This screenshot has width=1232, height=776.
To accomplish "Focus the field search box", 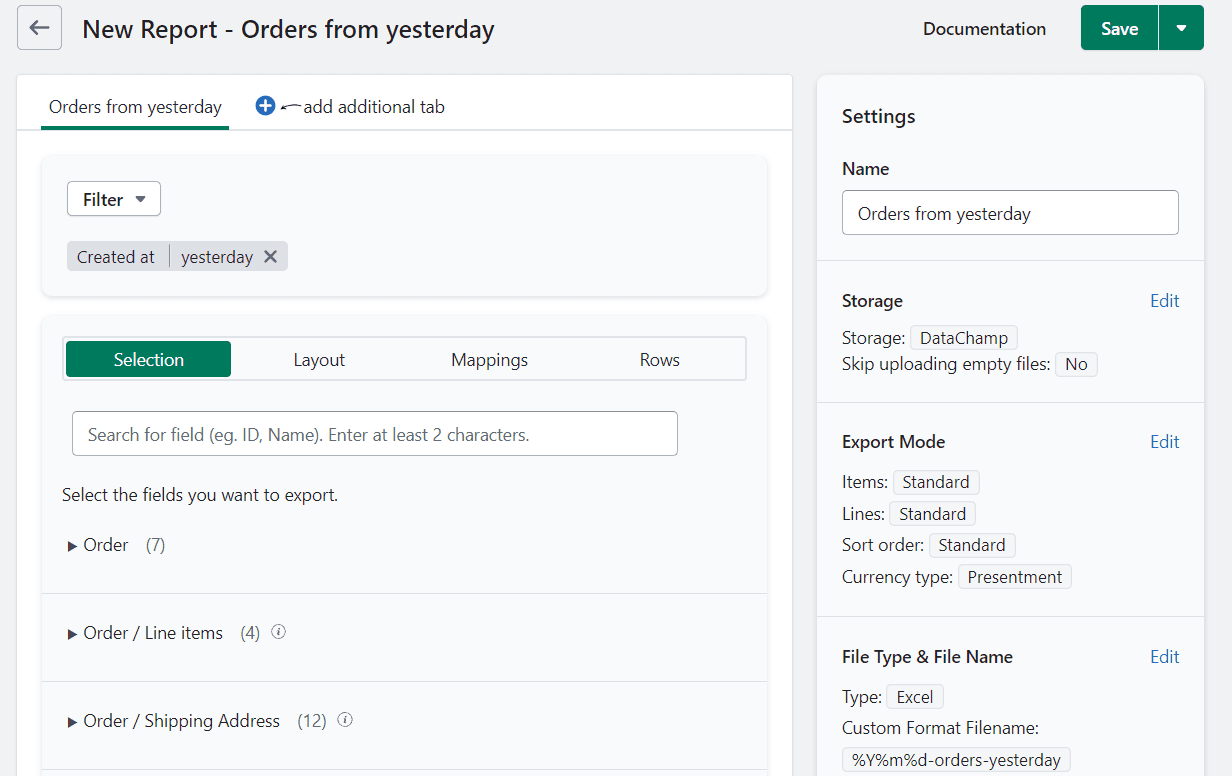I will (375, 434).
